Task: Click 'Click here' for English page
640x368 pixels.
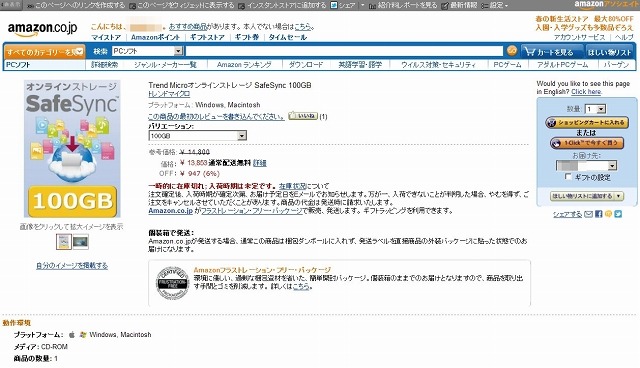Action: tap(586, 92)
